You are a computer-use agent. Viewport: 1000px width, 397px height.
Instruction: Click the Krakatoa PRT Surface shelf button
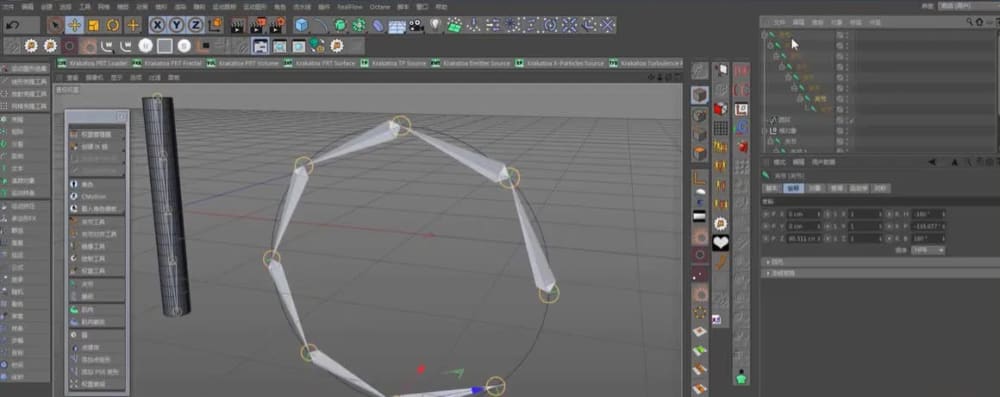click(x=320, y=63)
